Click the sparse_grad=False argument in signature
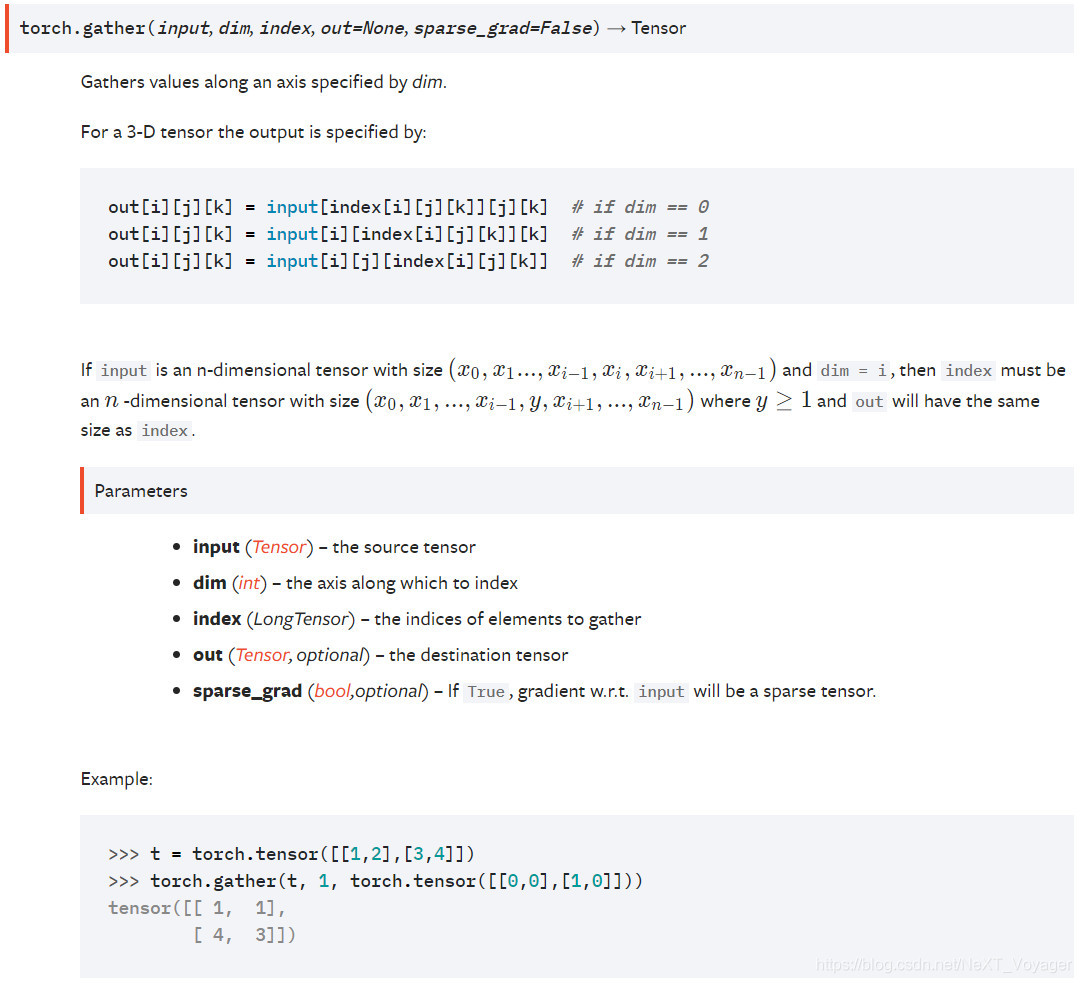The width and height of the screenshot is (1082, 983). [502, 28]
